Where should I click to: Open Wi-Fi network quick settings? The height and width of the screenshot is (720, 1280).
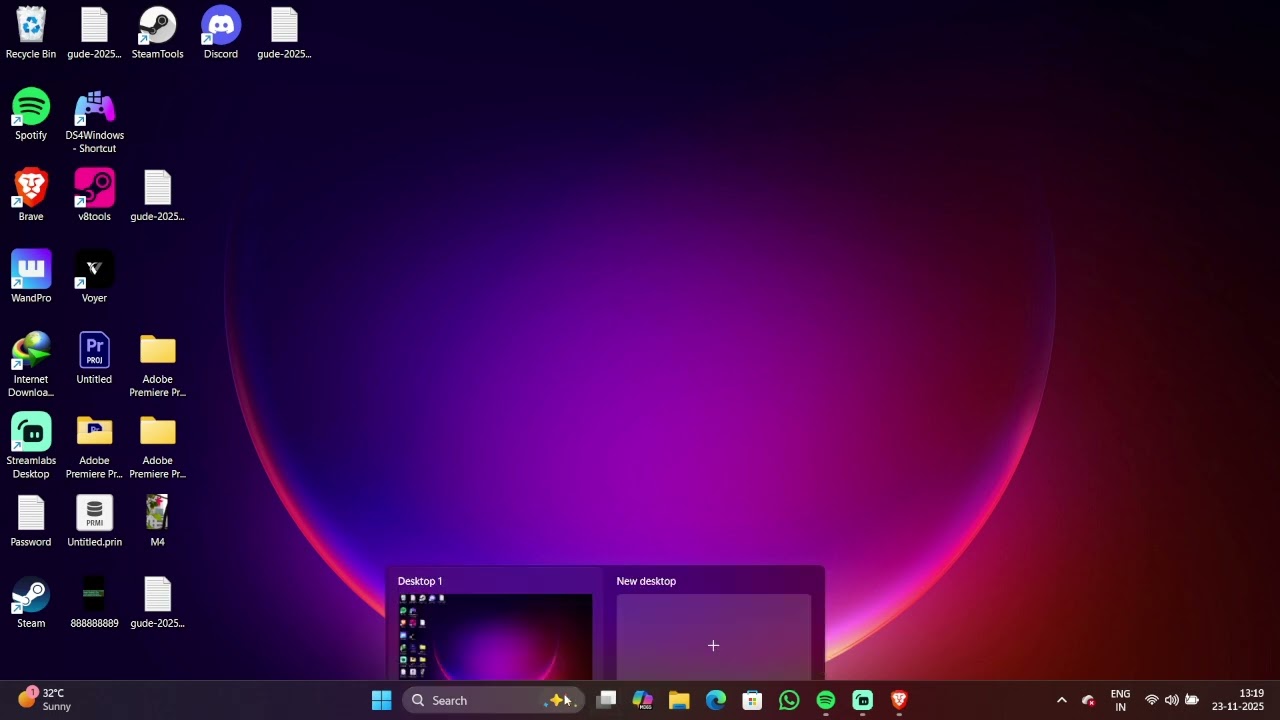pos(1152,700)
